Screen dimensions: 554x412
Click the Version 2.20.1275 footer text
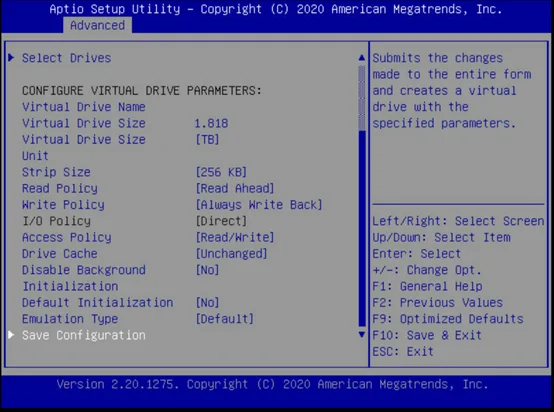272,384
